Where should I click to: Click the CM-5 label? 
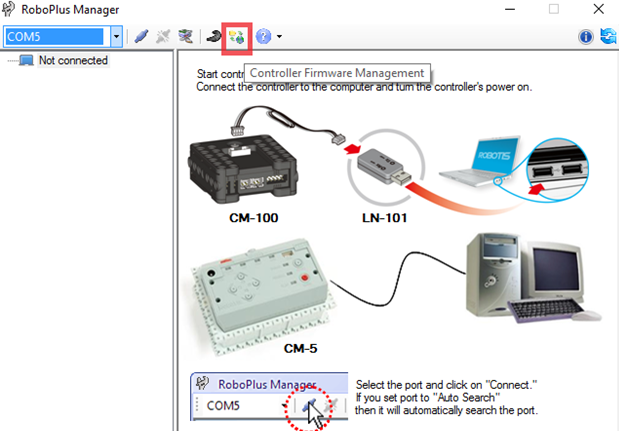(x=300, y=349)
